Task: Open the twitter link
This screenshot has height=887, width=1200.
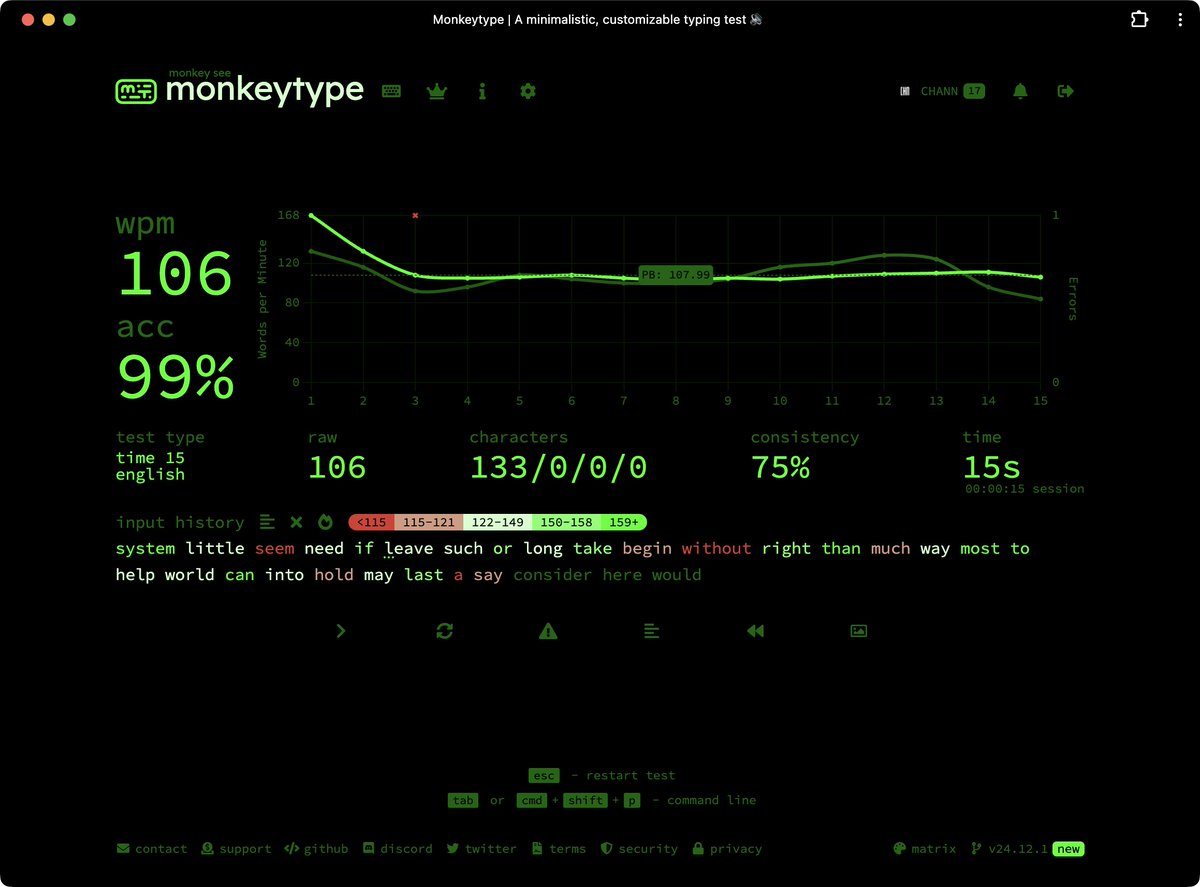Action: pos(481,849)
